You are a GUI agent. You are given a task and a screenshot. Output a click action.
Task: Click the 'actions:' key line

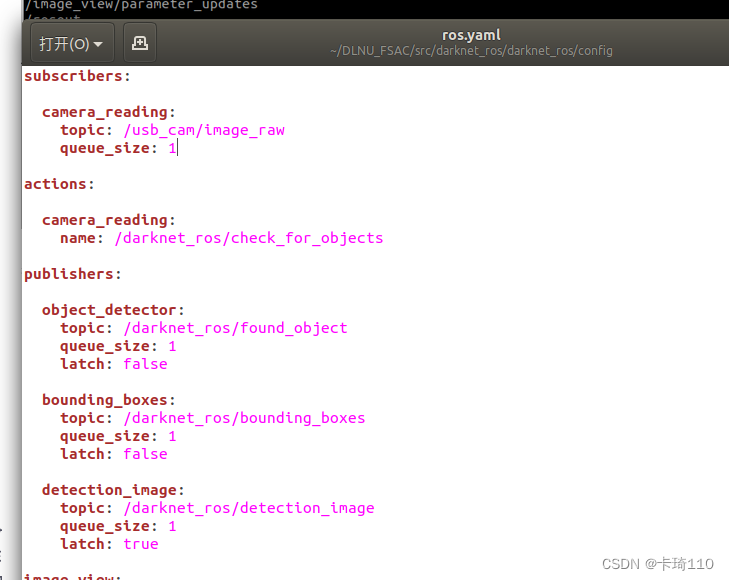(x=59, y=185)
